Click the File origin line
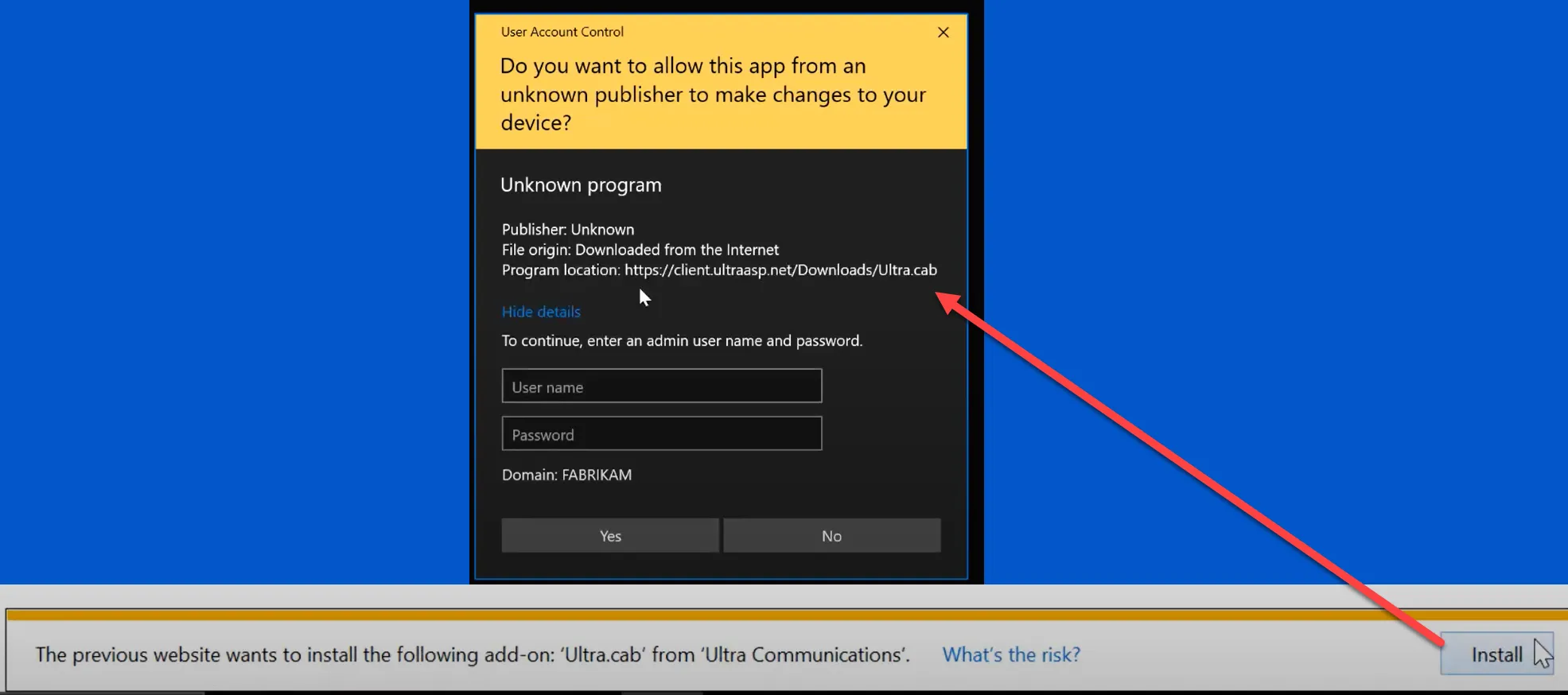 tap(640, 250)
